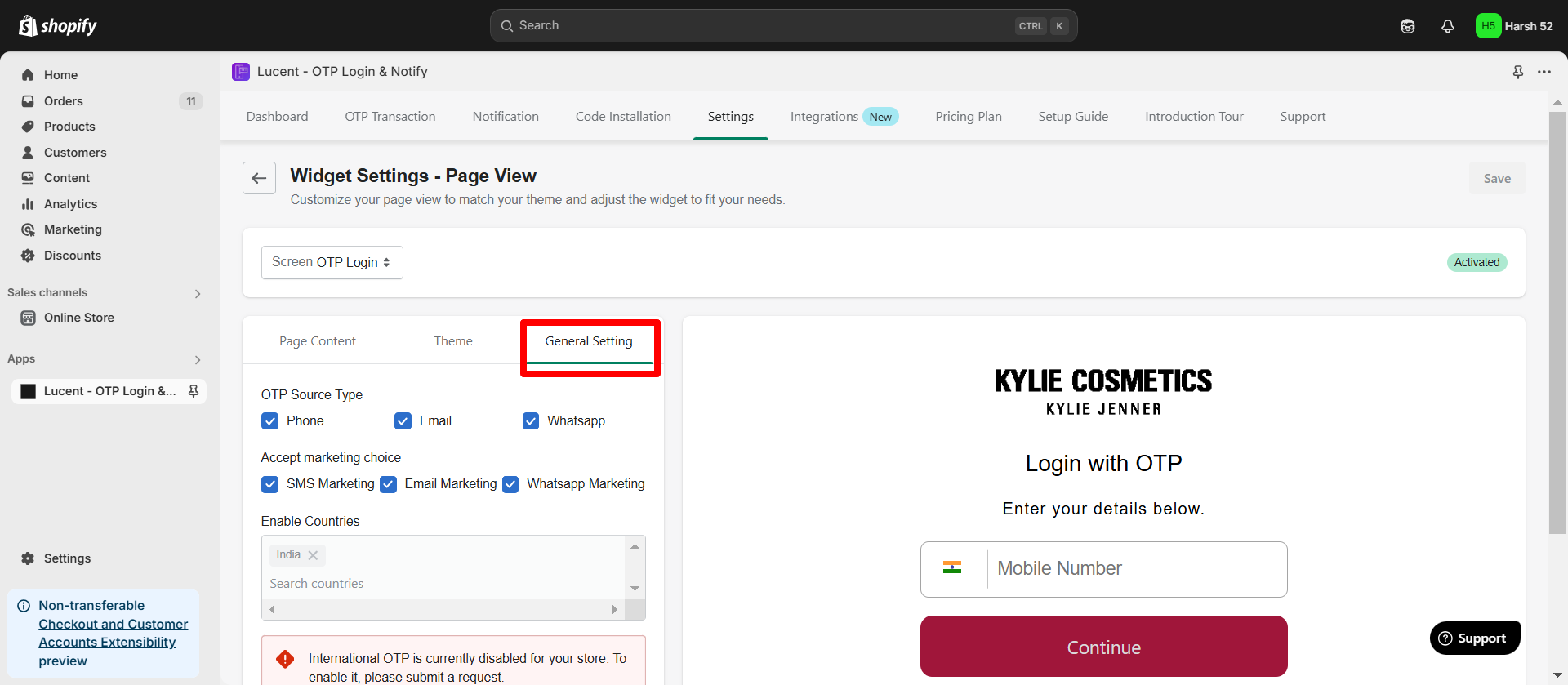Click the Save button
1568x685 pixels.
1497,178
